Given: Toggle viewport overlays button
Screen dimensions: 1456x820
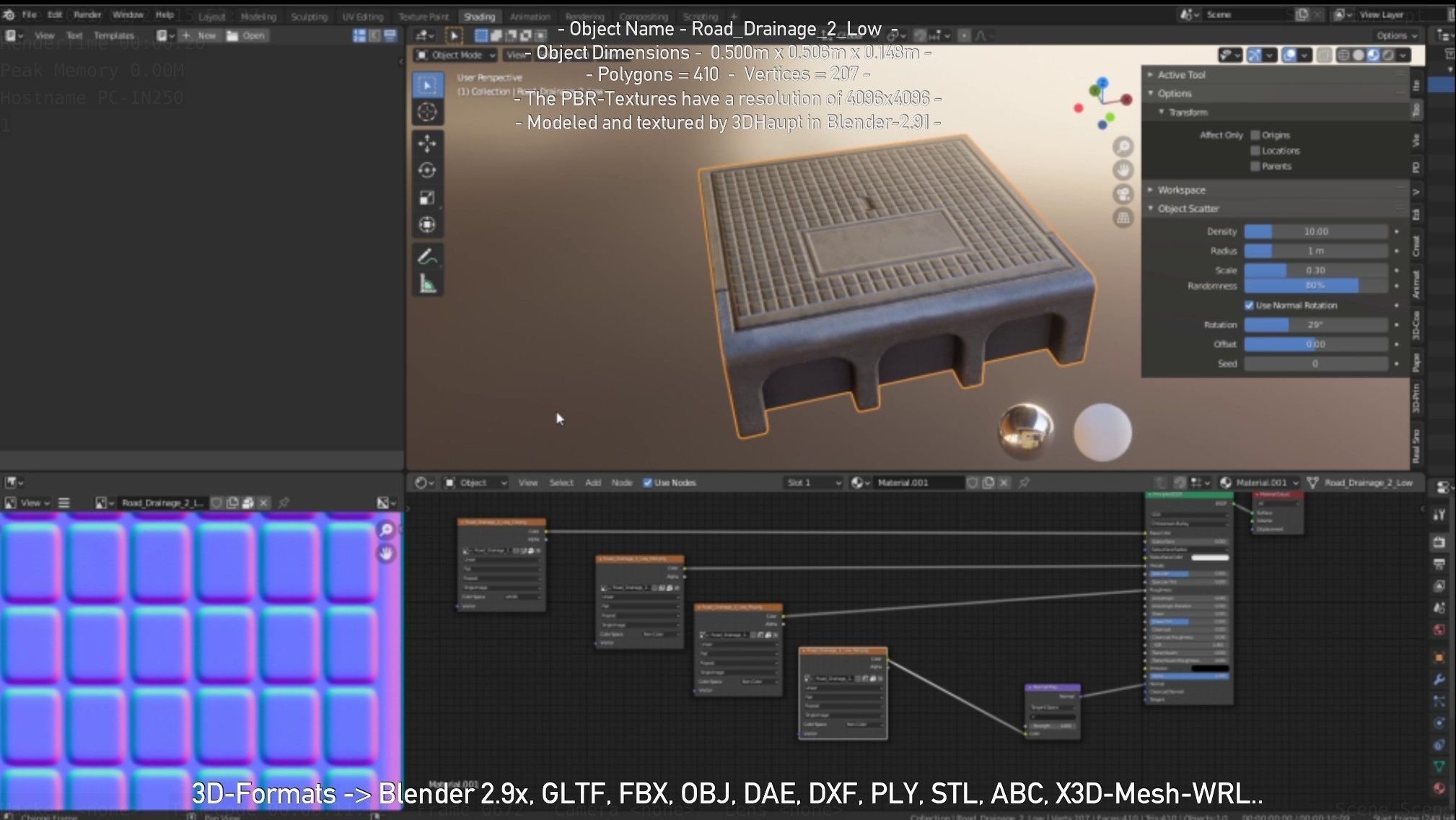Looking at the screenshot, I should 1289,55.
